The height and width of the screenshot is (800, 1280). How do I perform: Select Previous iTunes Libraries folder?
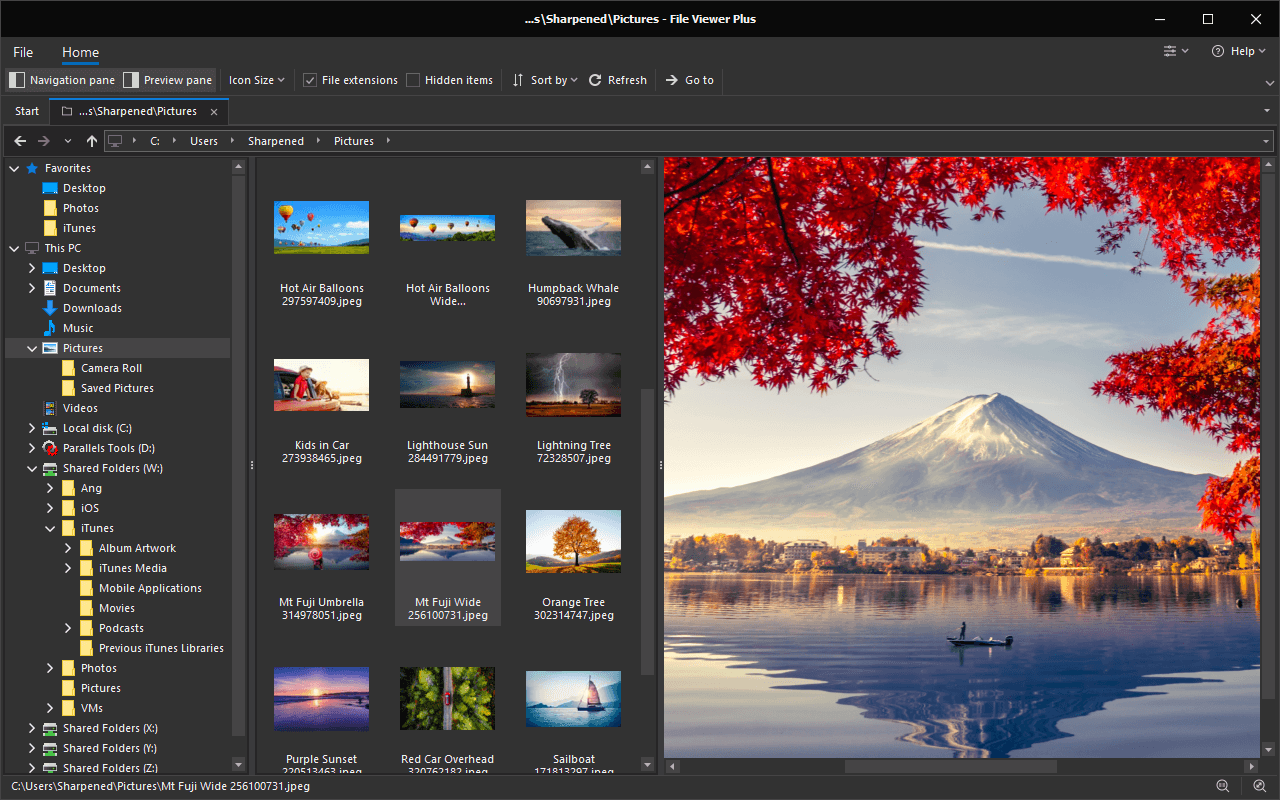[x=161, y=648]
